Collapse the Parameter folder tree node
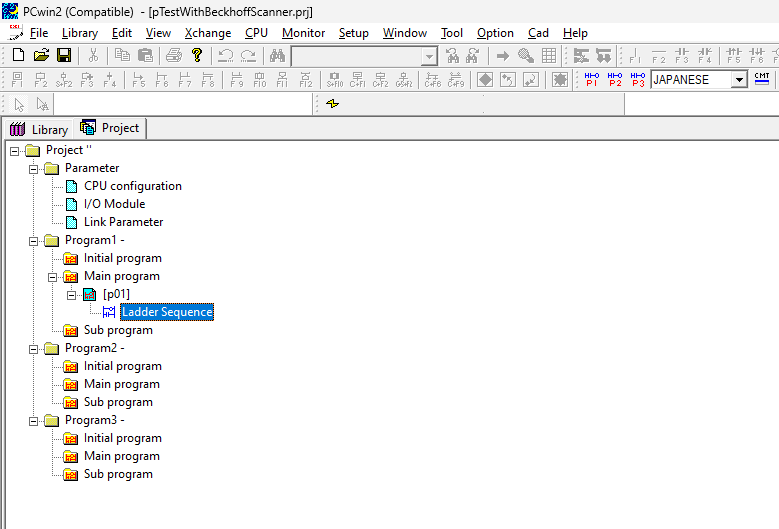 coord(33,168)
